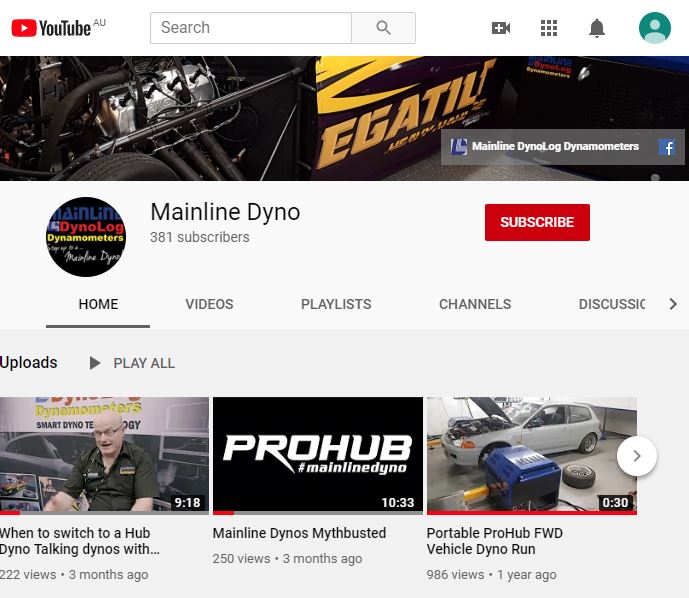Open the Hub Dyno talking video thumbnail

coord(105,456)
